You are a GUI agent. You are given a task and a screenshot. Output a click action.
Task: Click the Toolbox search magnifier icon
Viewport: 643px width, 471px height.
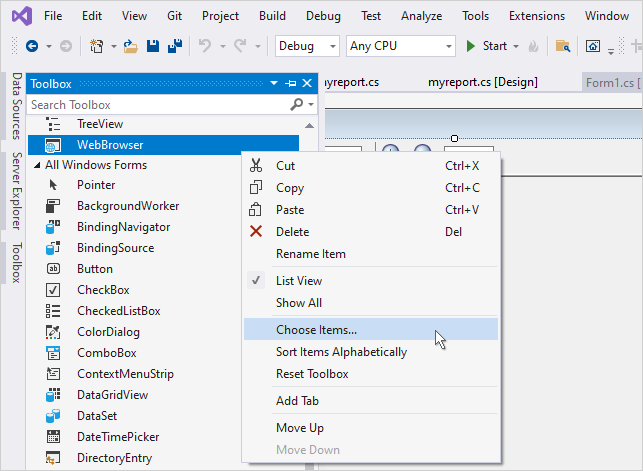(296, 104)
